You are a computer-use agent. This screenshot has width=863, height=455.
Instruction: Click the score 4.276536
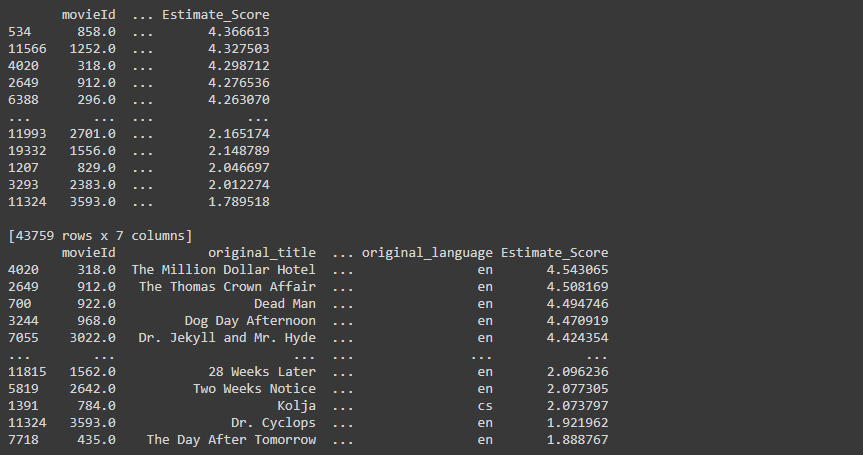239,83
